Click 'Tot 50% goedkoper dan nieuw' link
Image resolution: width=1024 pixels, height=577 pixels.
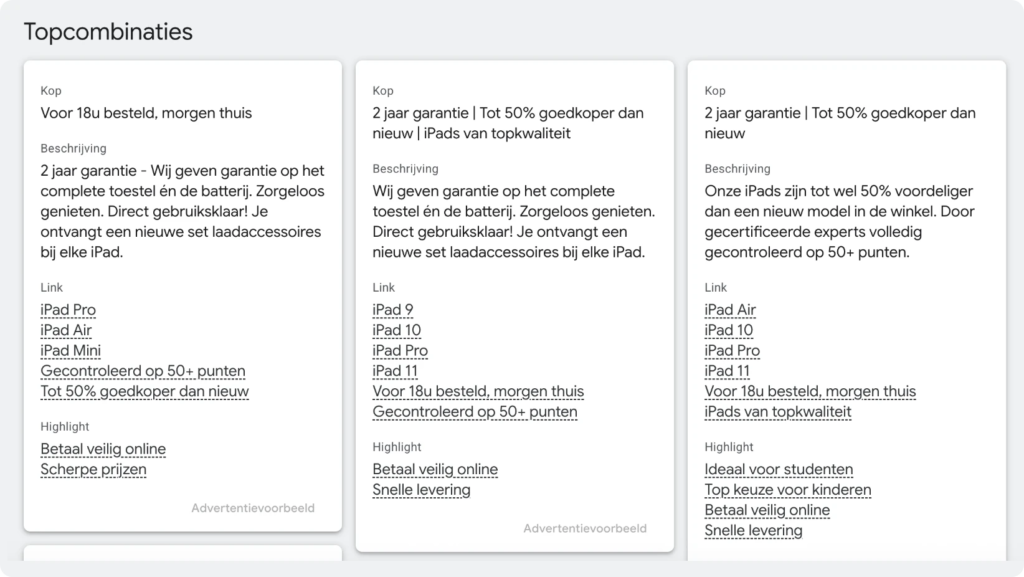click(144, 391)
